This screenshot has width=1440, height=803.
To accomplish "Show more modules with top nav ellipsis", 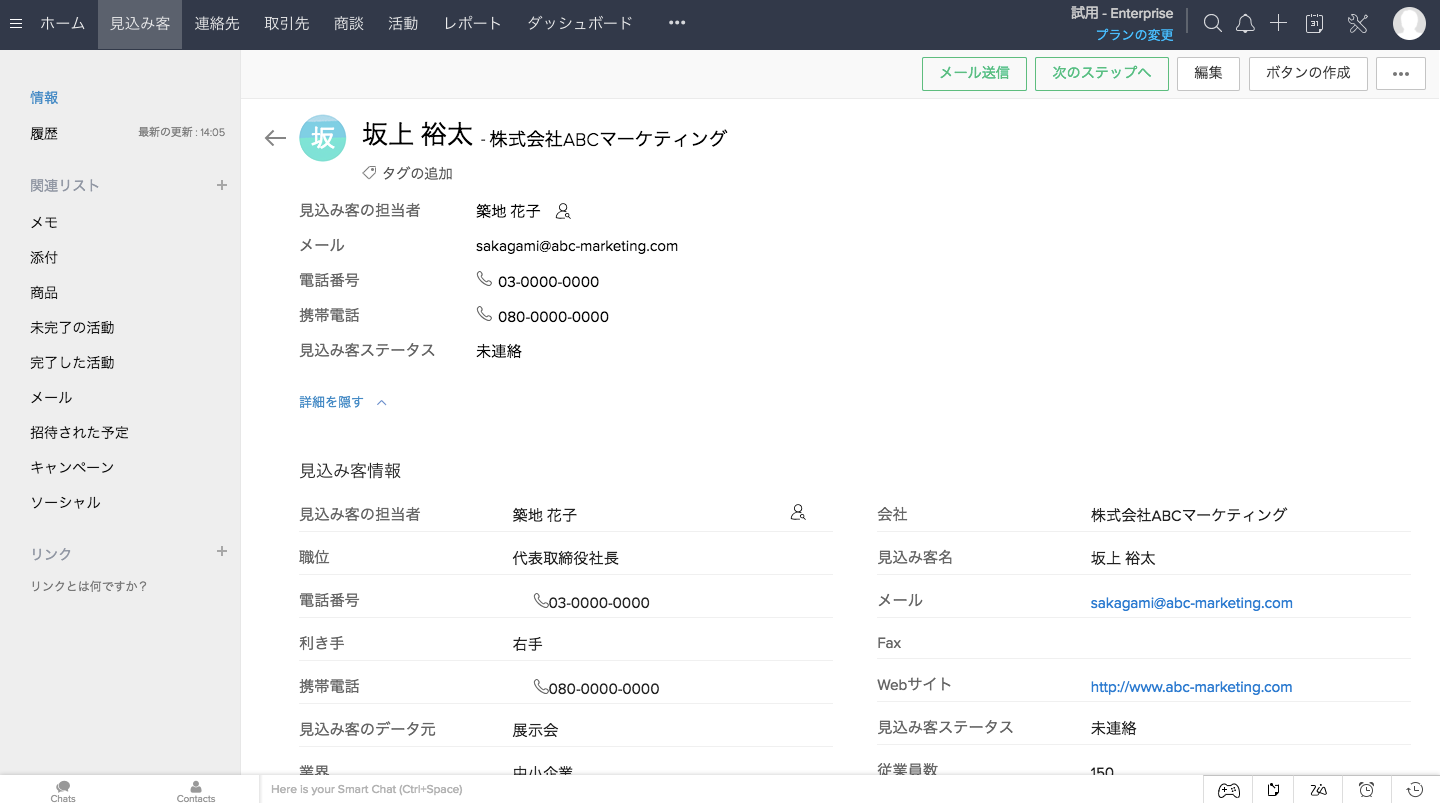I will coord(677,23).
